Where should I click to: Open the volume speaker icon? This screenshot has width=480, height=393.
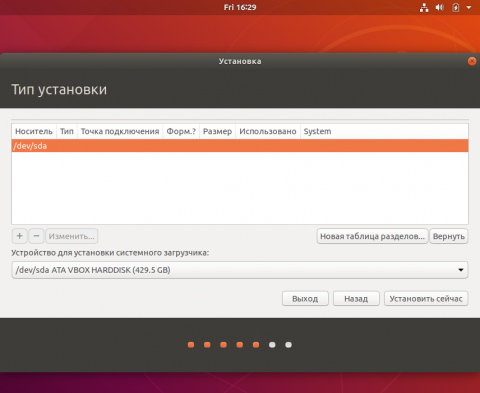[x=440, y=7]
